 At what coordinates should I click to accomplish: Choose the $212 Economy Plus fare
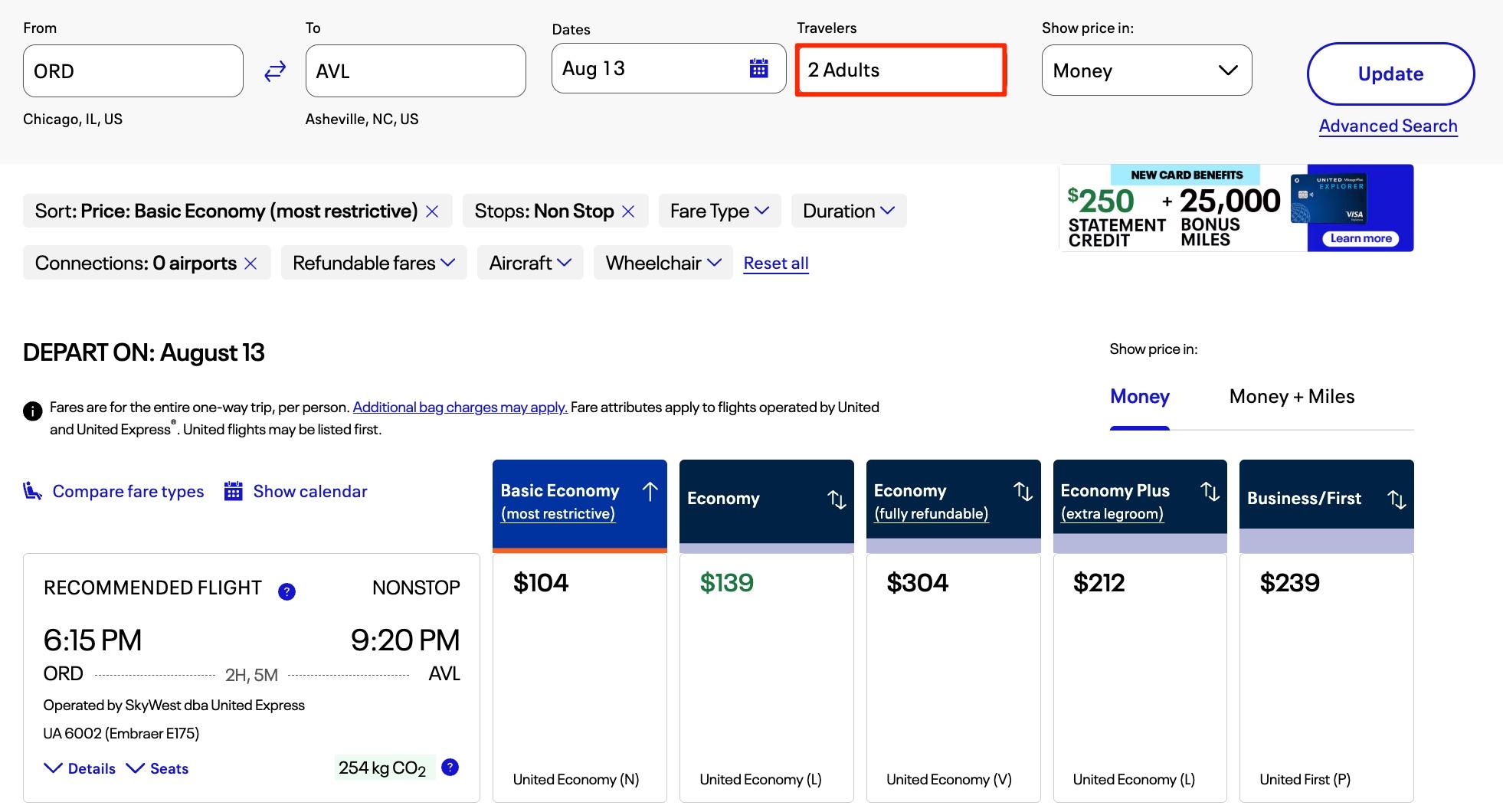click(1140, 678)
